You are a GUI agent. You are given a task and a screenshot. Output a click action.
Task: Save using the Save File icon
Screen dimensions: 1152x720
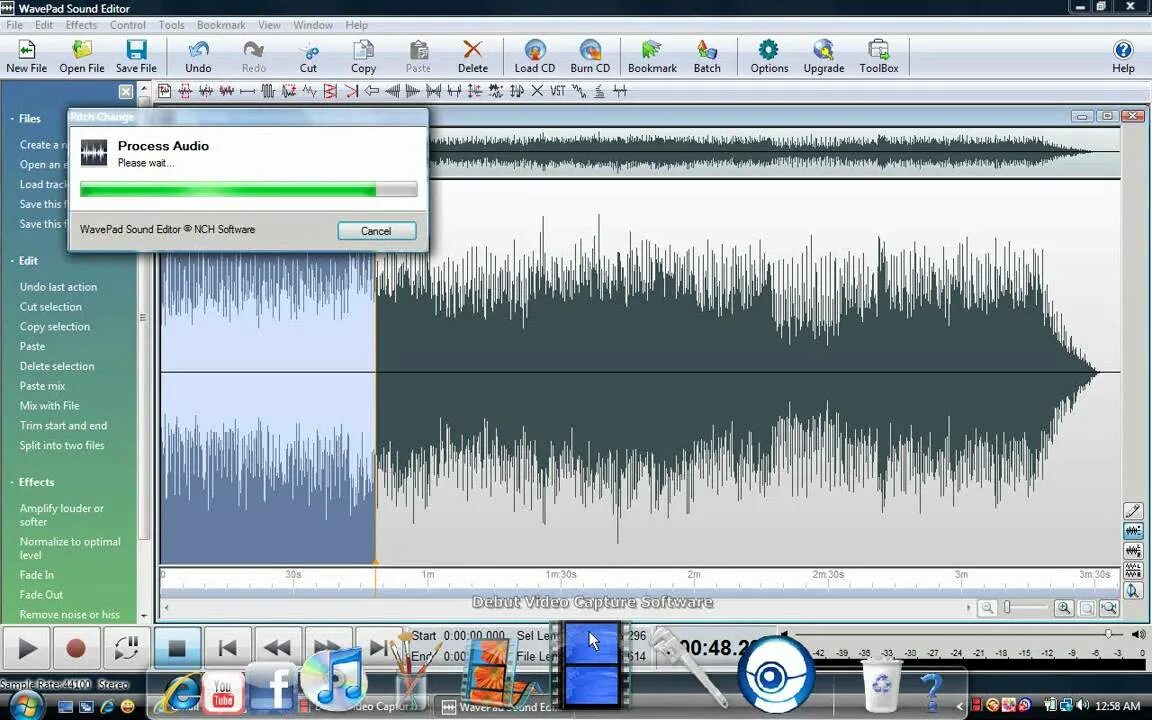[x=136, y=57]
